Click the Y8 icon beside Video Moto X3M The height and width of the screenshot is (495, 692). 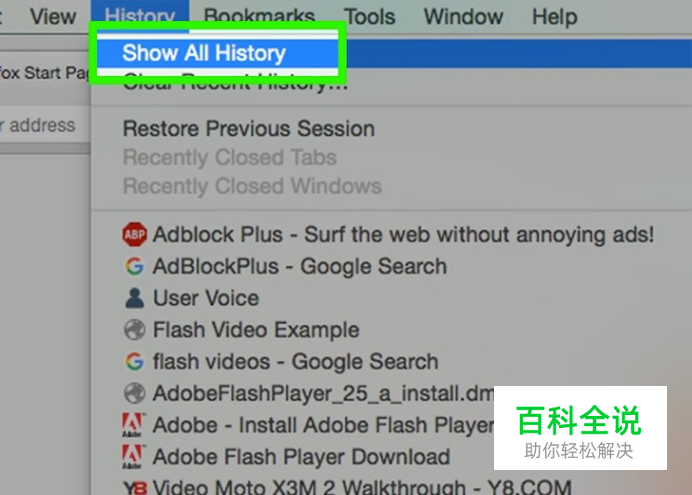[x=135, y=488]
